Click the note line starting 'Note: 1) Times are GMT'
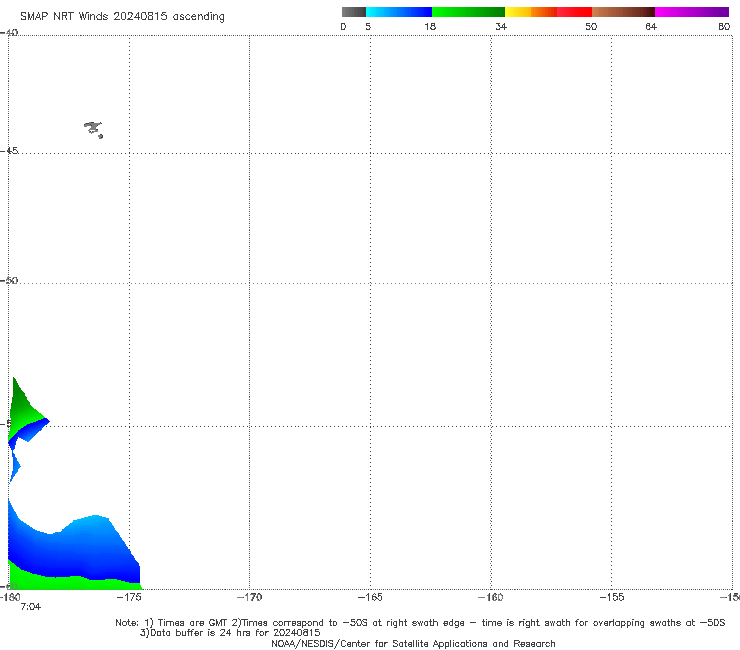 tap(420, 623)
